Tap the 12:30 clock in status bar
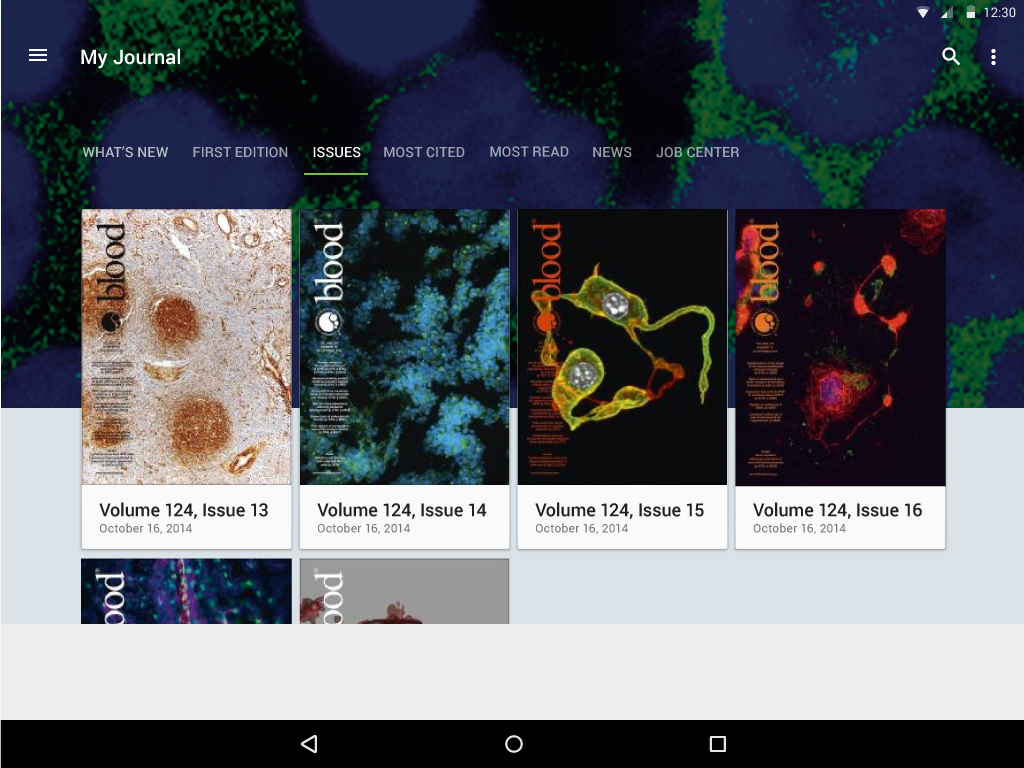This screenshot has height=768, width=1024. click(x=999, y=12)
